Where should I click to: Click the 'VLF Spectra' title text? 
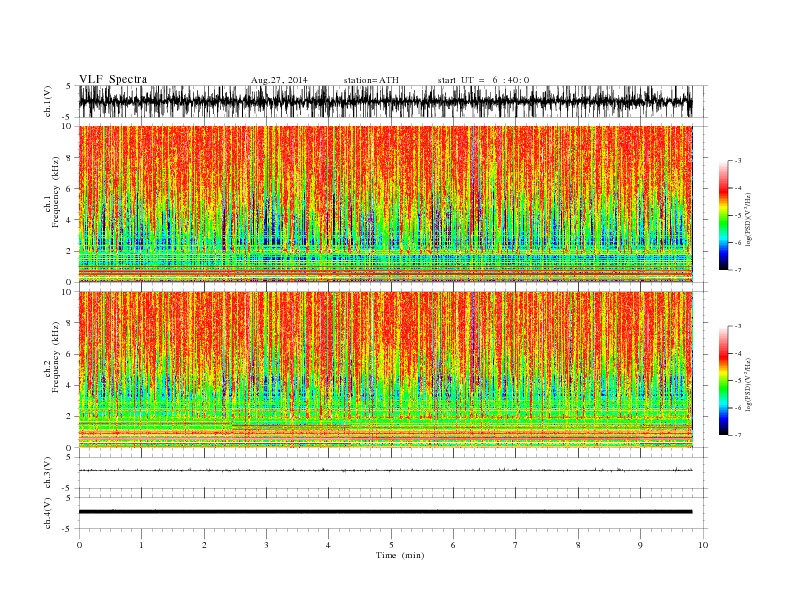(113, 79)
